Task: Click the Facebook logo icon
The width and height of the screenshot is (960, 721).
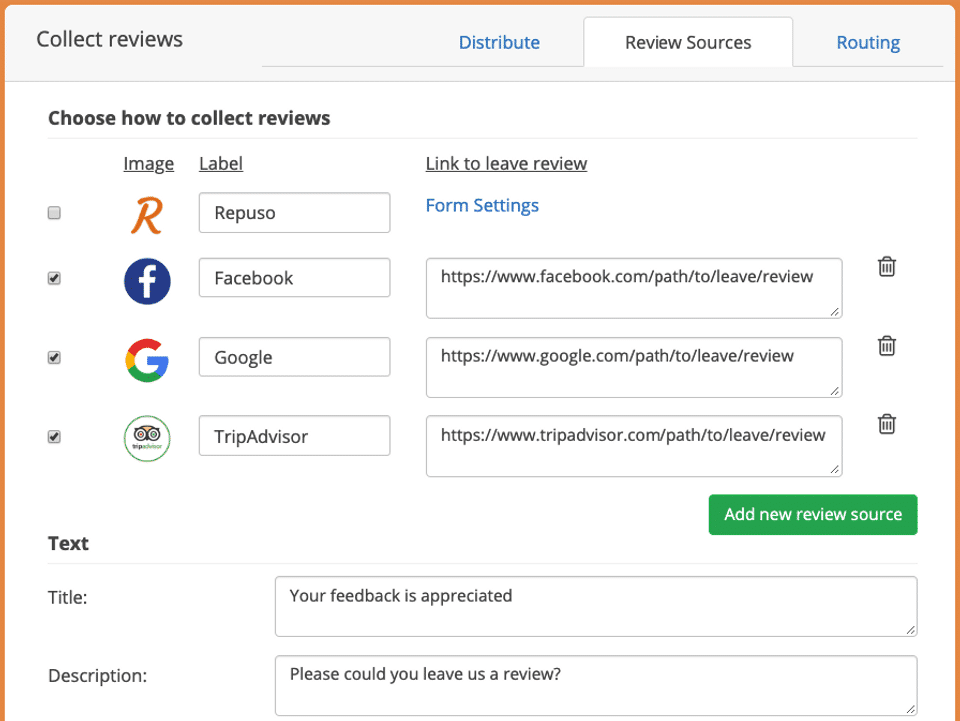Action: (x=147, y=281)
